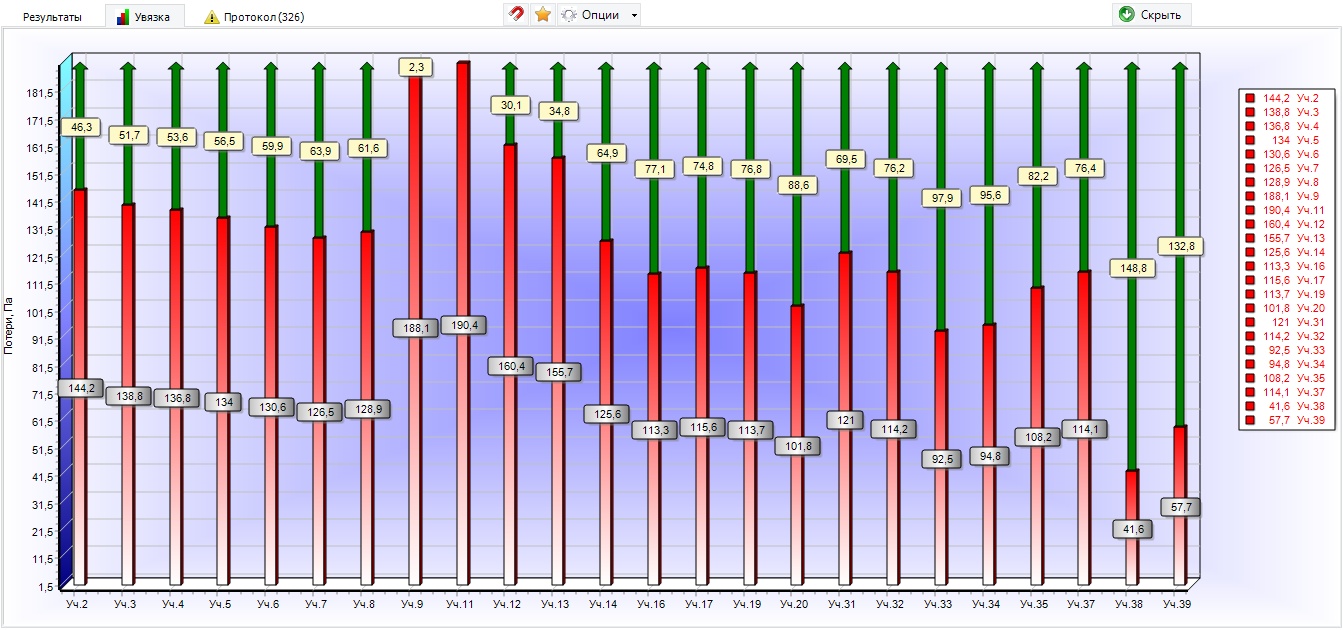The height and width of the screenshot is (630, 1343).
Task: Click legend swatch for Уч.39
Action: coord(1250,421)
